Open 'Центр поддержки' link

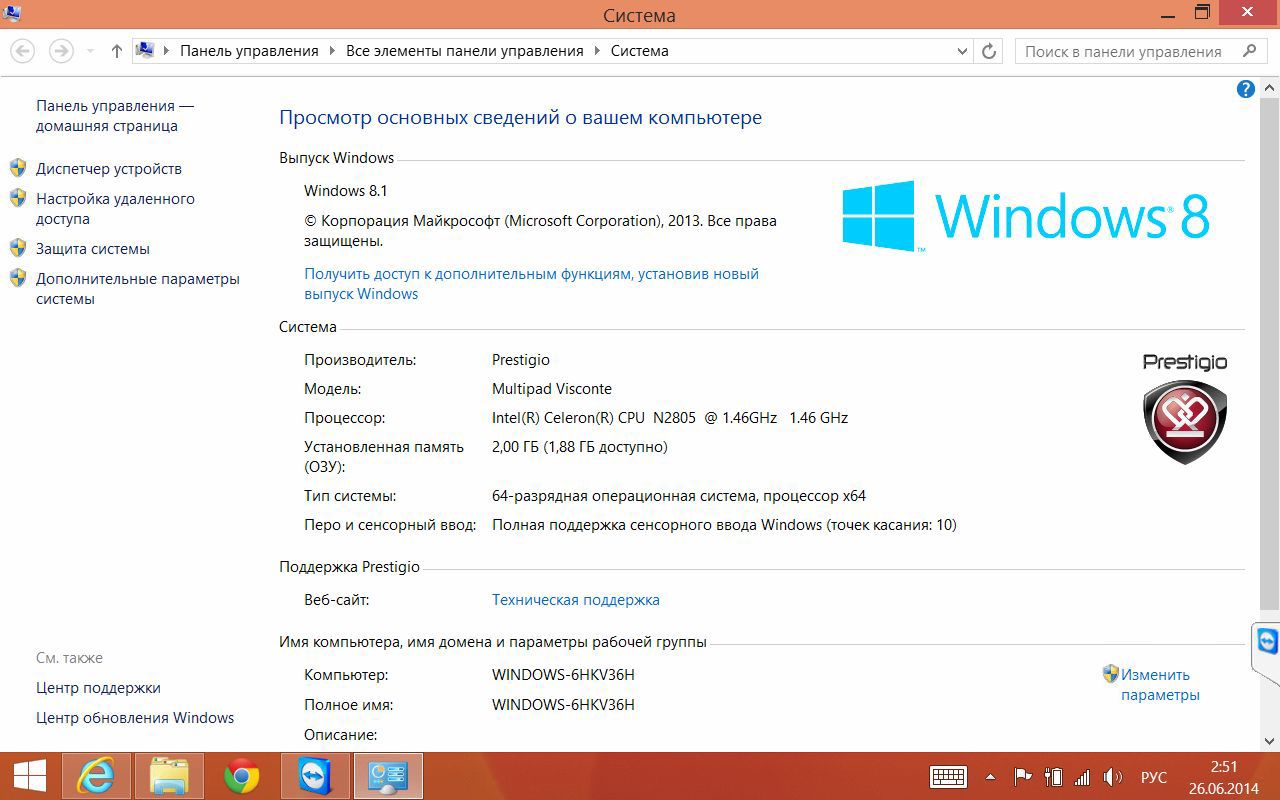click(x=98, y=688)
